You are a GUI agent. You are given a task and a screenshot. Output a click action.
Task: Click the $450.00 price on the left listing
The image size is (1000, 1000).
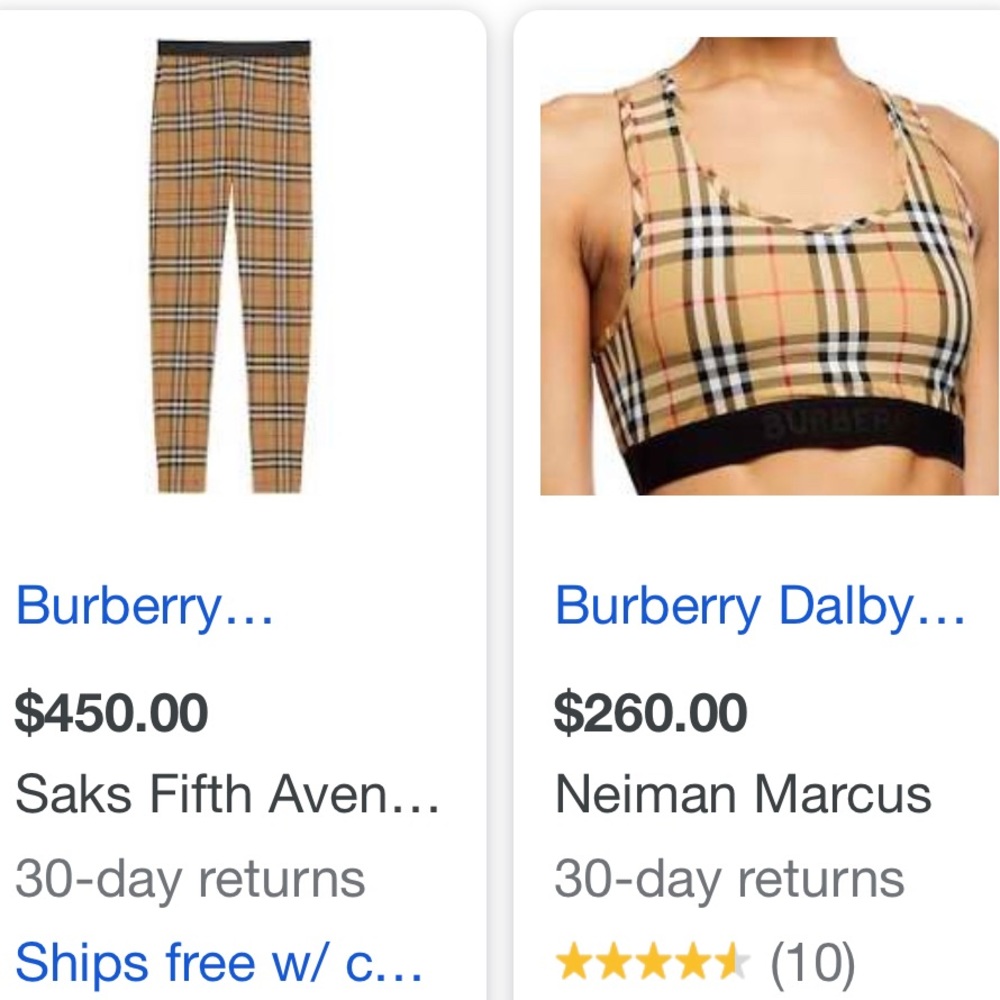tap(110, 712)
